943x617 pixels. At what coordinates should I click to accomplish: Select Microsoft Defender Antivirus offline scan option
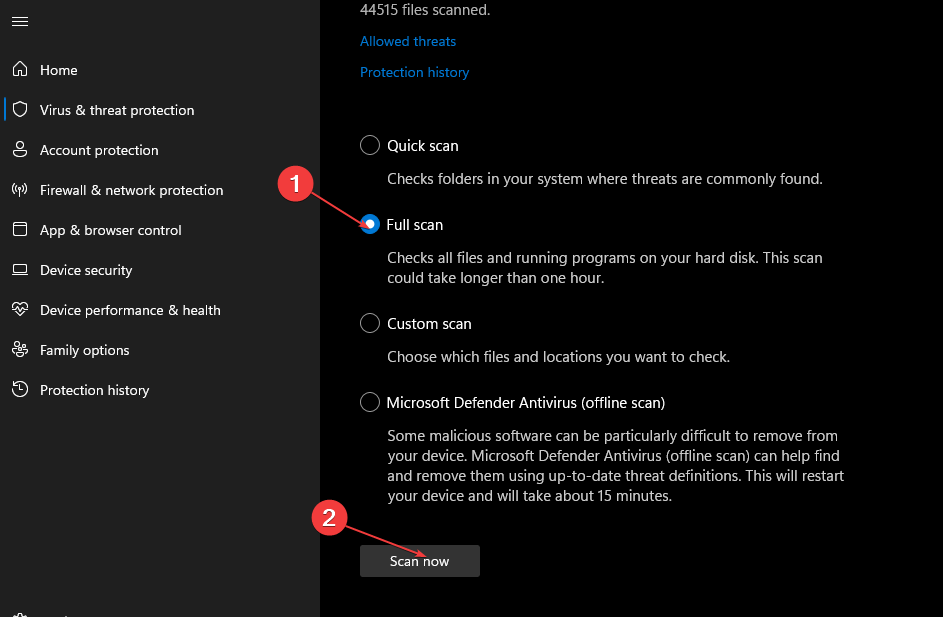[370, 403]
